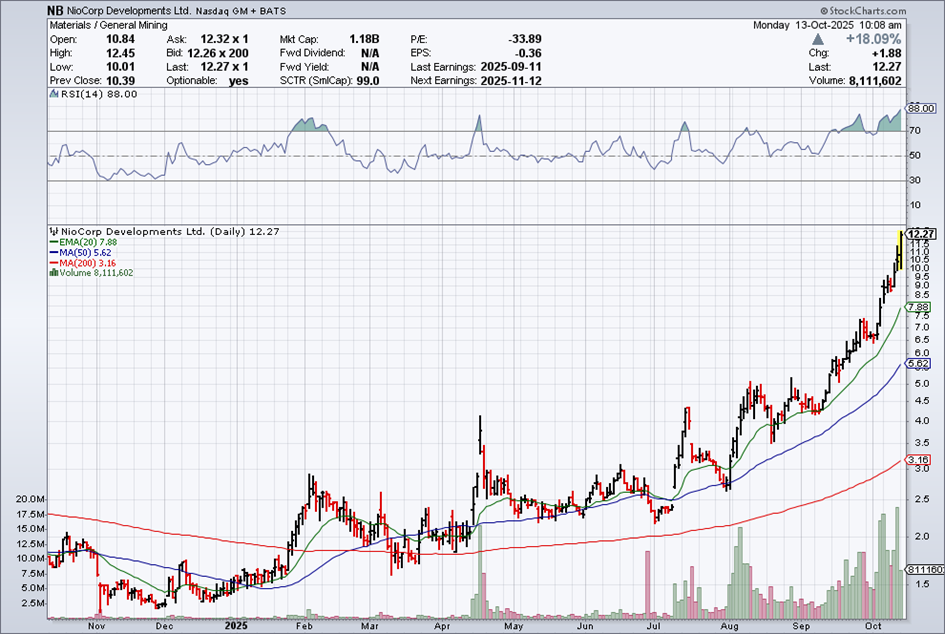Click the green up-arrow change indicator icon

click(x=818, y=39)
